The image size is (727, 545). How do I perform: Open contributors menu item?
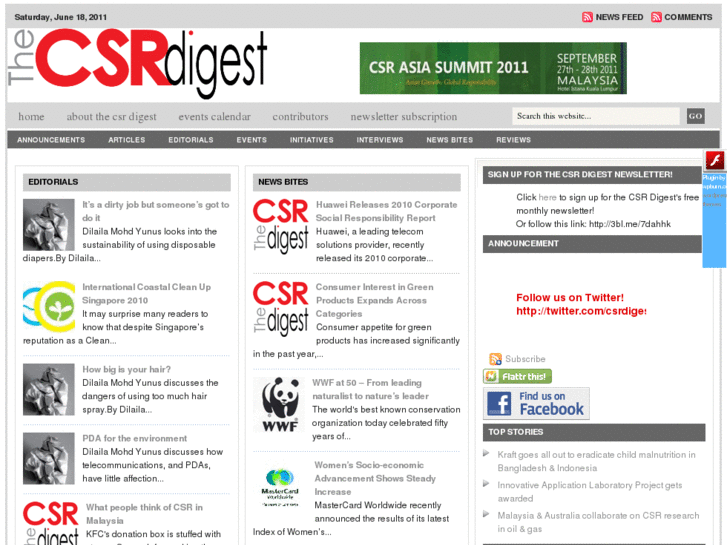coord(300,116)
